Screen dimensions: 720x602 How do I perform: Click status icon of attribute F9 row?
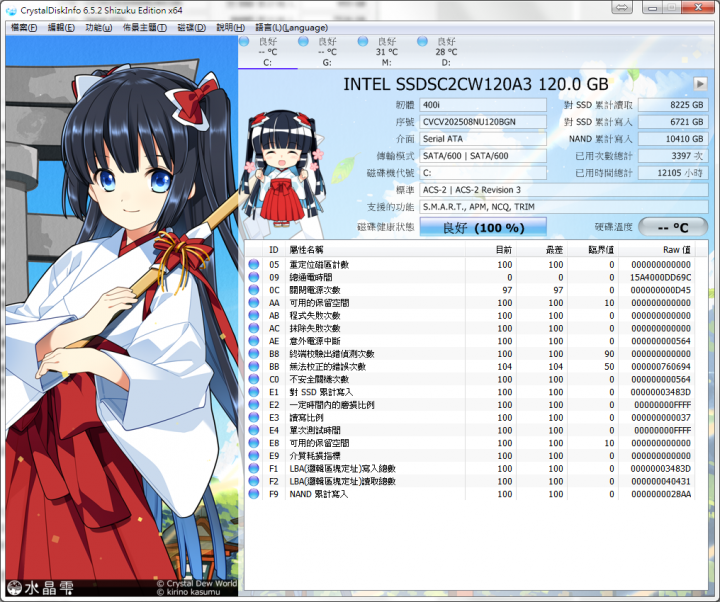click(x=253, y=494)
